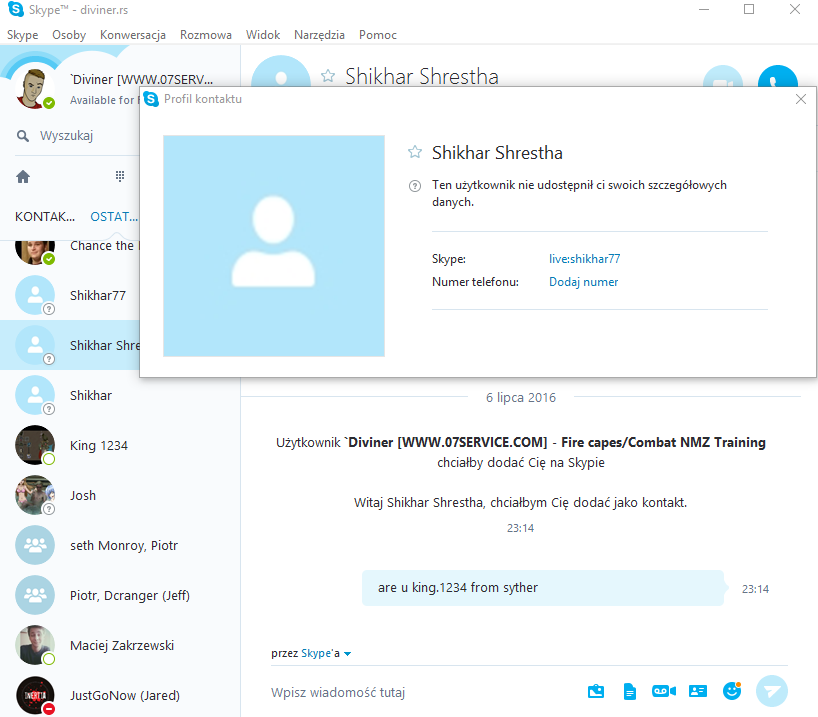
Task: Click the search magnifier icon
Action: [x=23, y=136]
